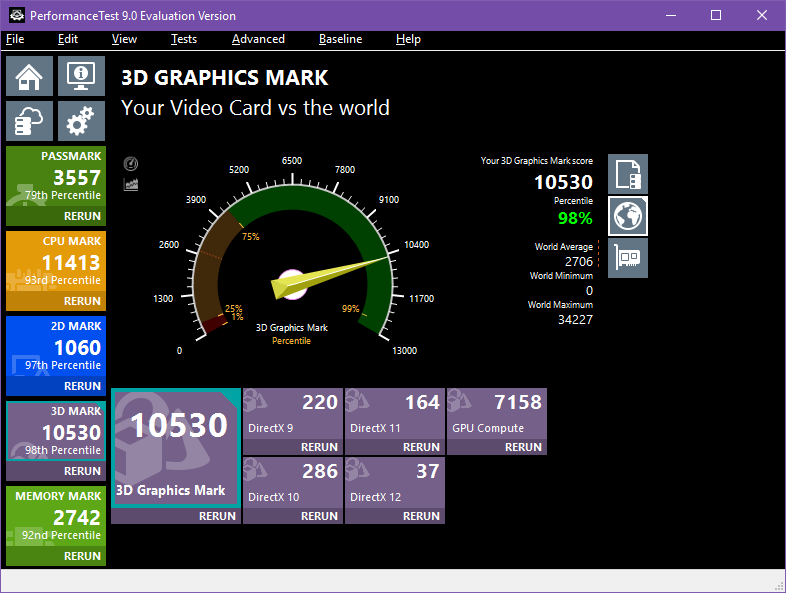Select the world globe comparison icon
Screen dimensions: 786x593
(x=628, y=216)
